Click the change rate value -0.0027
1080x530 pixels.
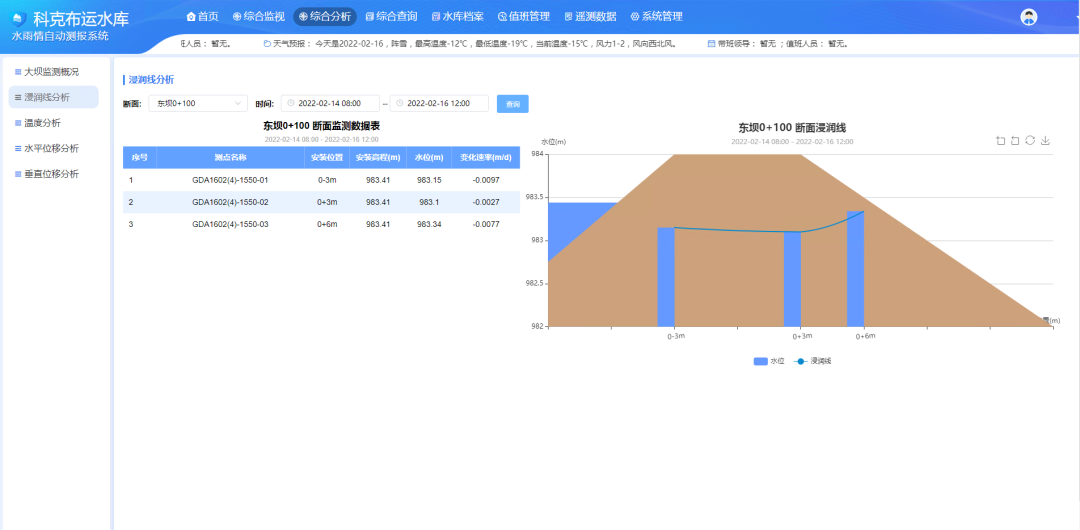(x=486, y=203)
